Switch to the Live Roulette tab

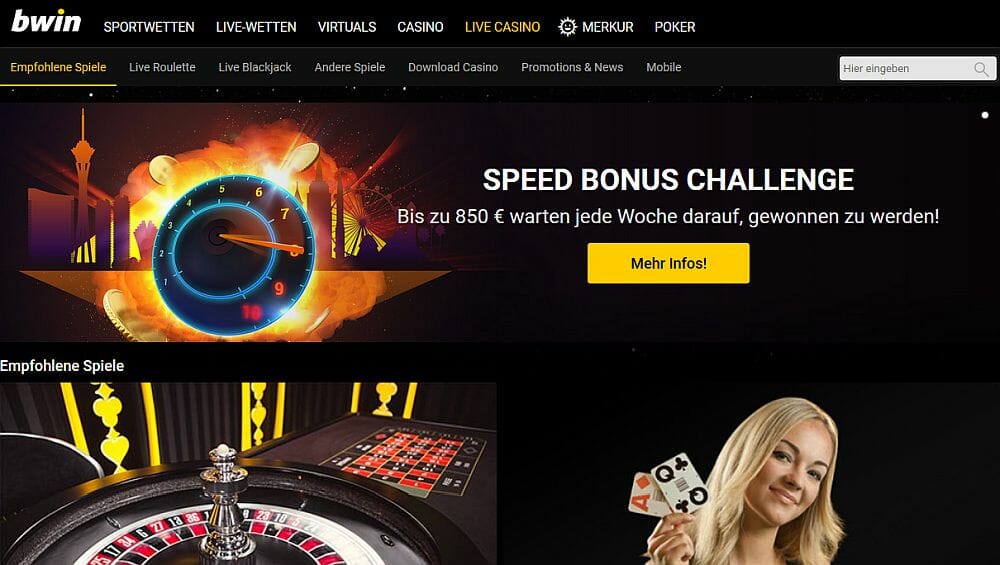(162, 67)
